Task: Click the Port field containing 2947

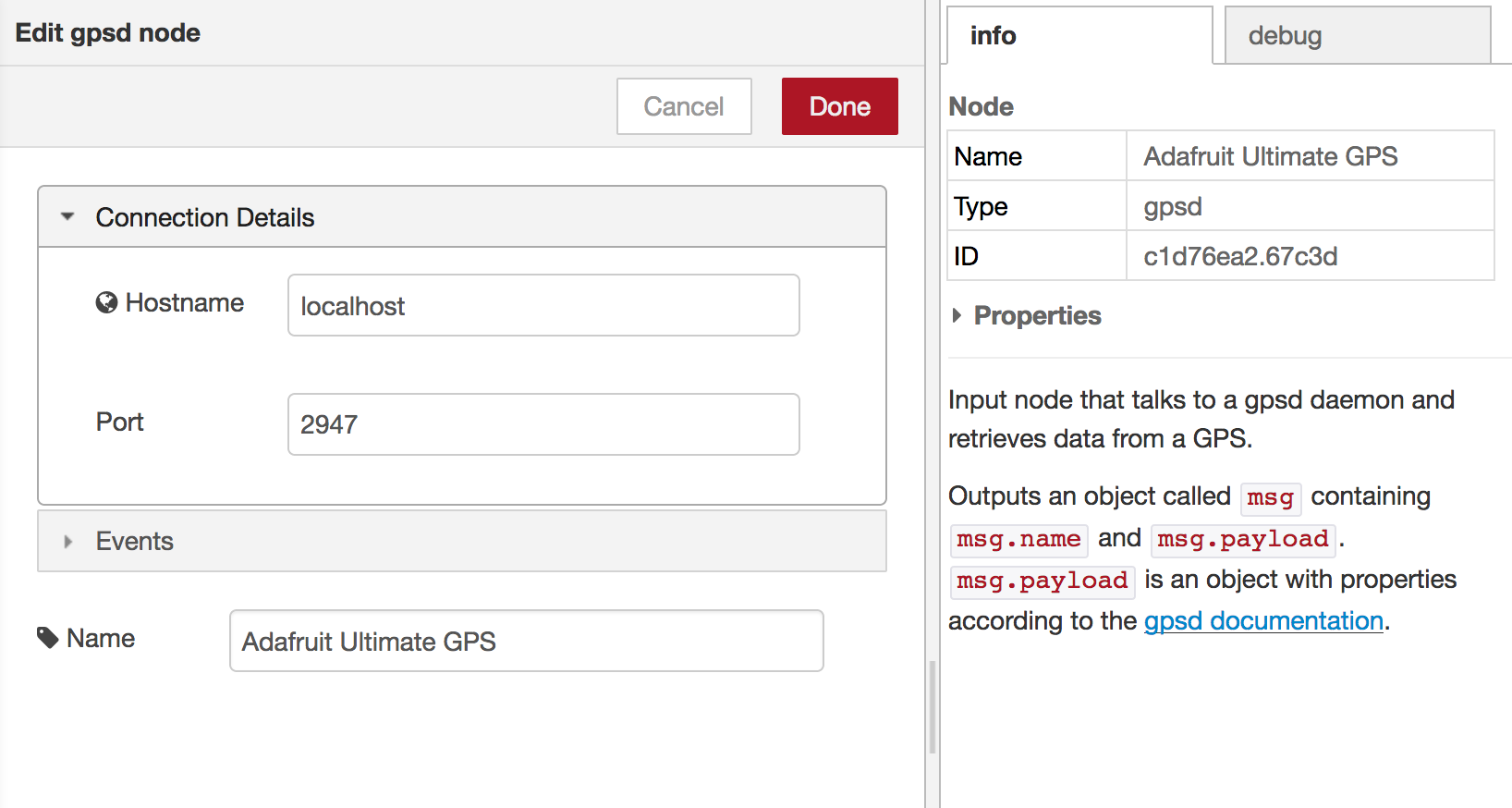Action: (x=543, y=424)
